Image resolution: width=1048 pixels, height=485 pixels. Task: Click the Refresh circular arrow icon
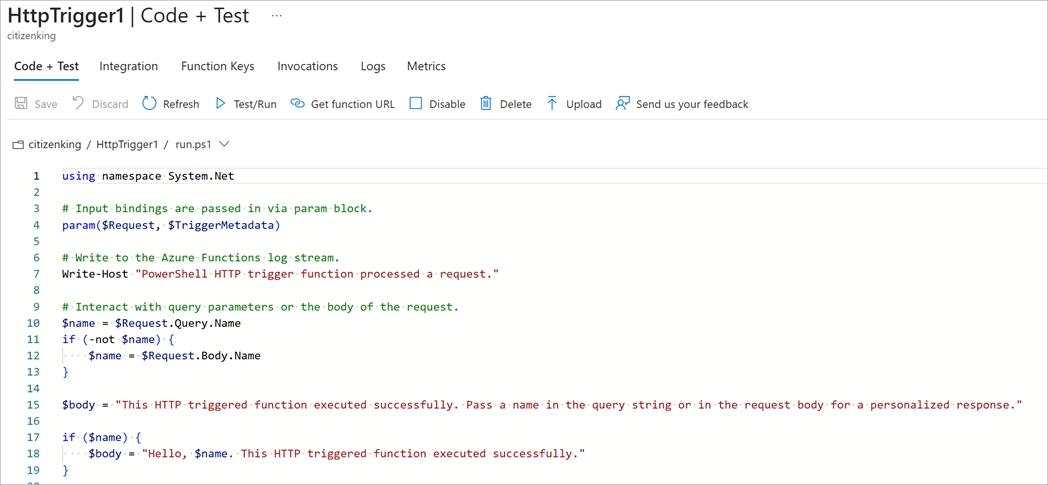click(x=149, y=104)
